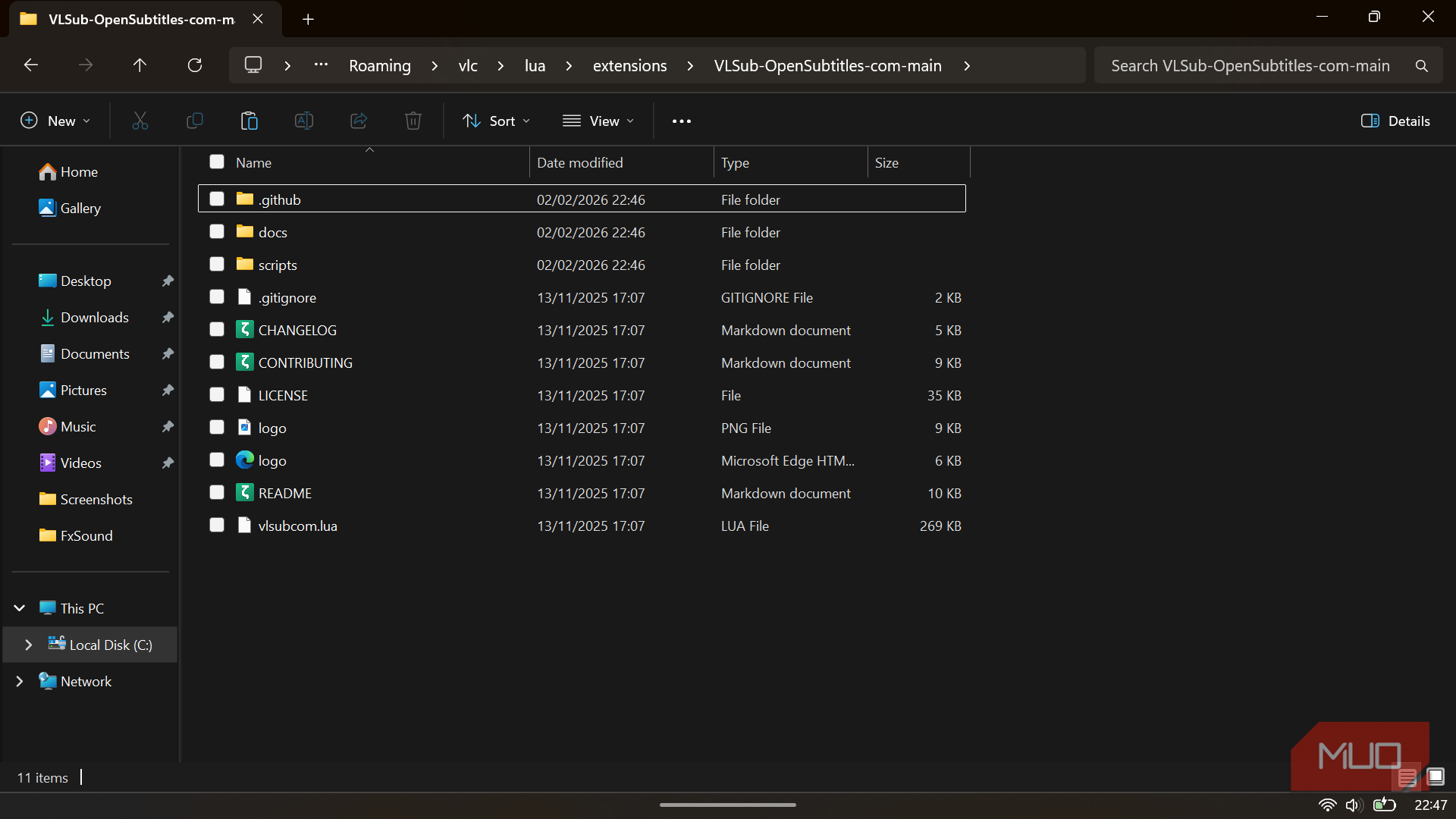
Task: Click the Copy icon in toolbar
Action: 195,121
